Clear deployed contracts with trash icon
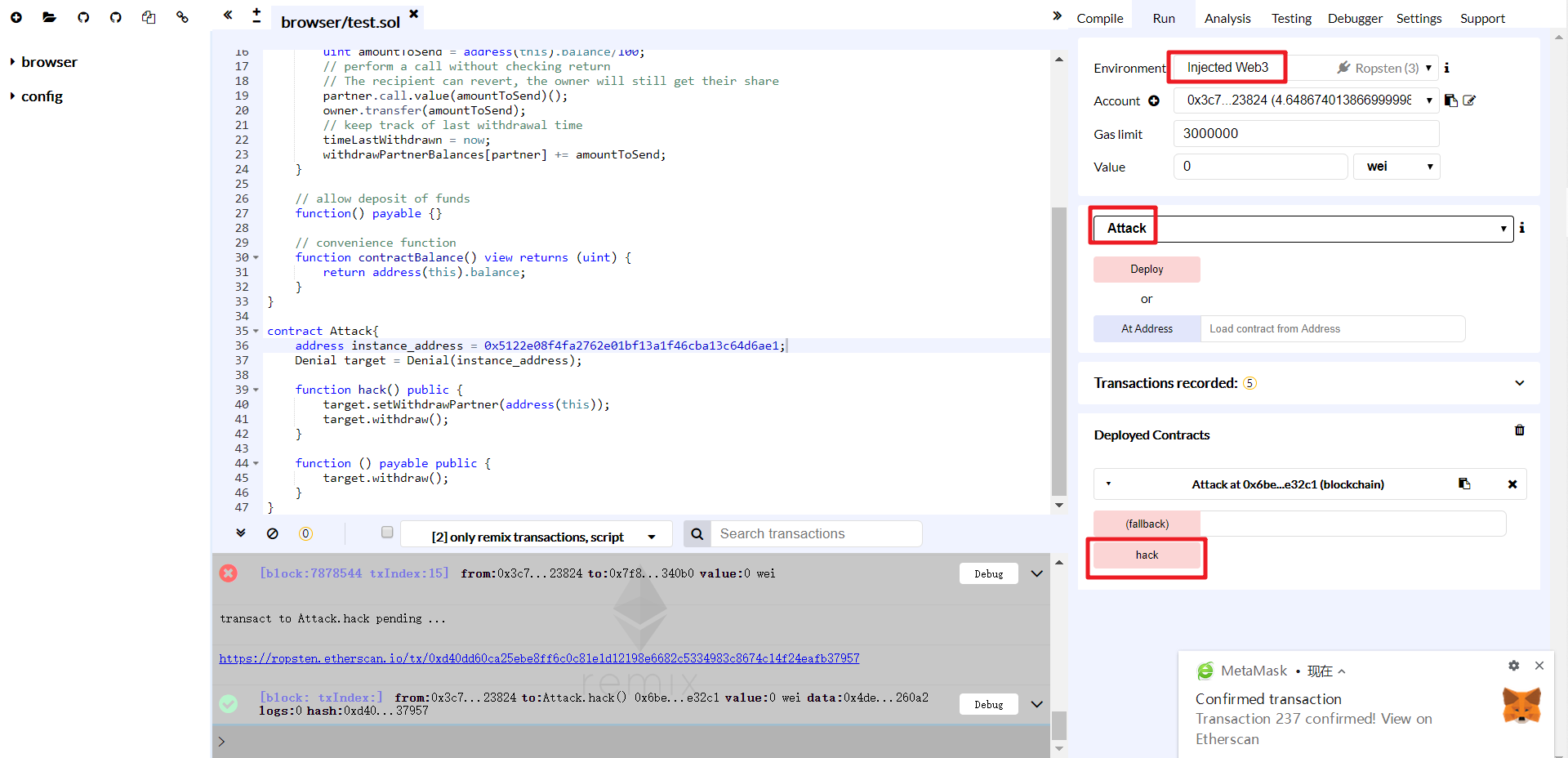 [x=1520, y=430]
